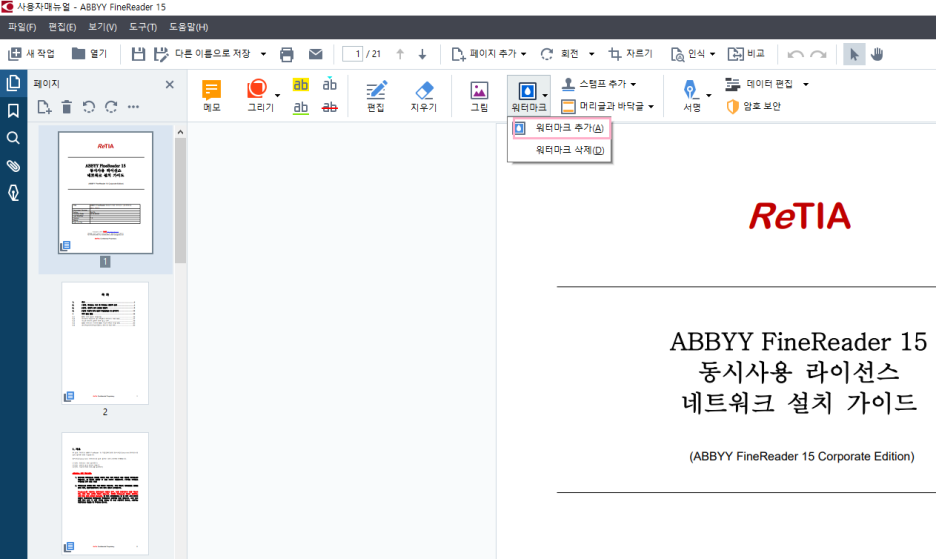This screenshot has width=936, height=559.
Task: Select the strikethrough text tool
Action: [x=330, y=108]
